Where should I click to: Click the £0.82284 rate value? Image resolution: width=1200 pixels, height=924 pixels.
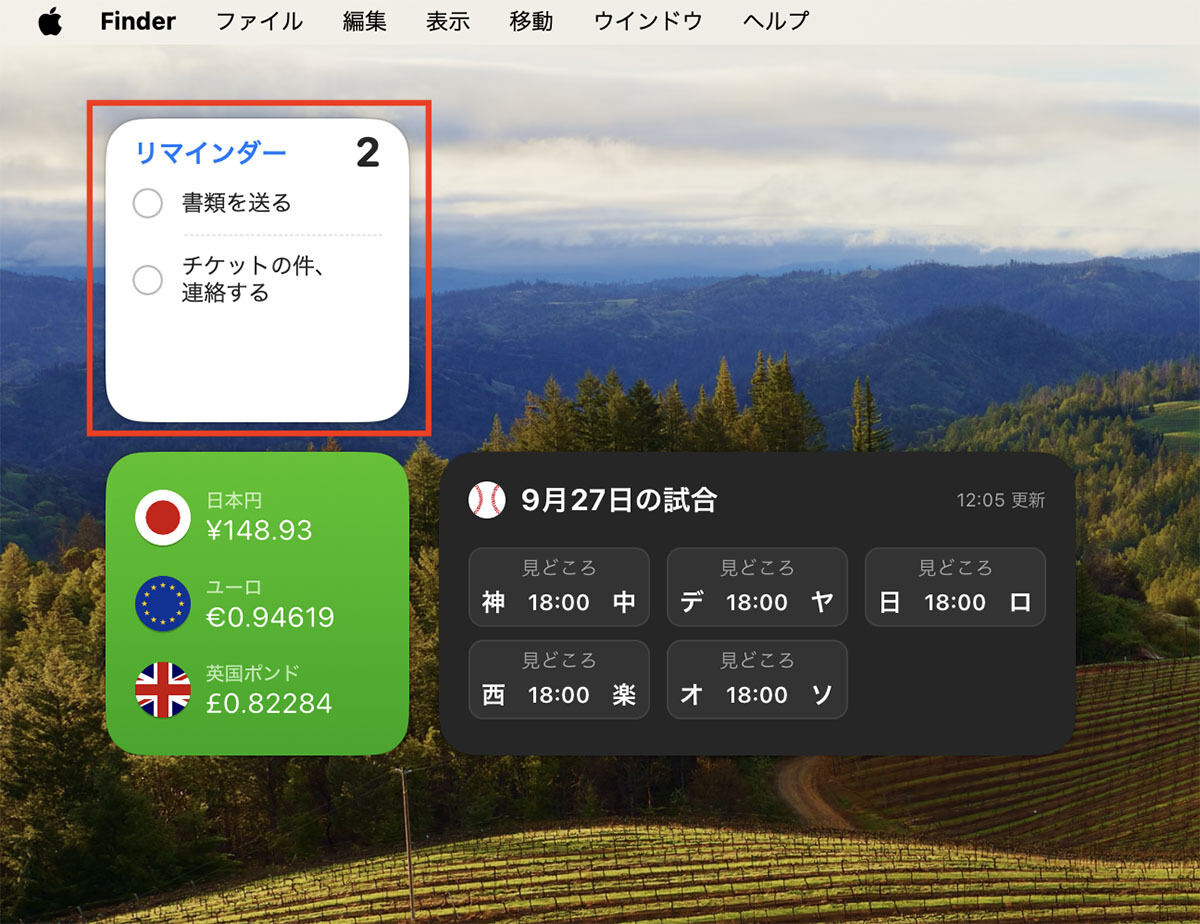(x=269, y=703)
